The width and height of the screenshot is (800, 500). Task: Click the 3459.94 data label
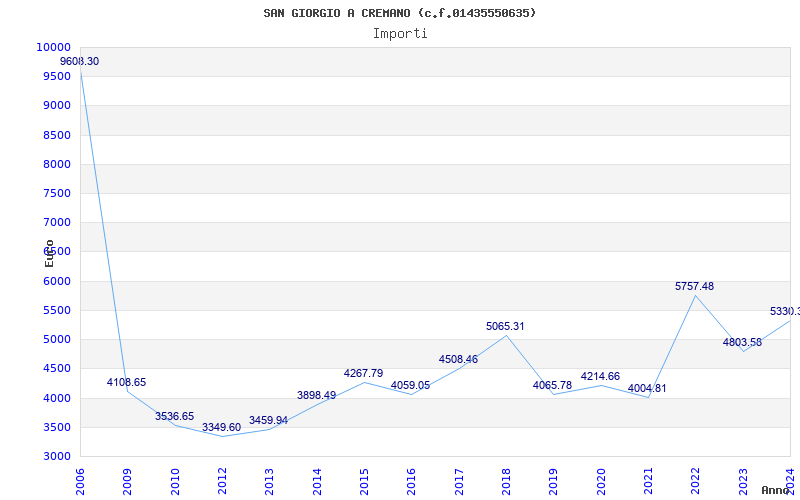[x=268, y=420]
